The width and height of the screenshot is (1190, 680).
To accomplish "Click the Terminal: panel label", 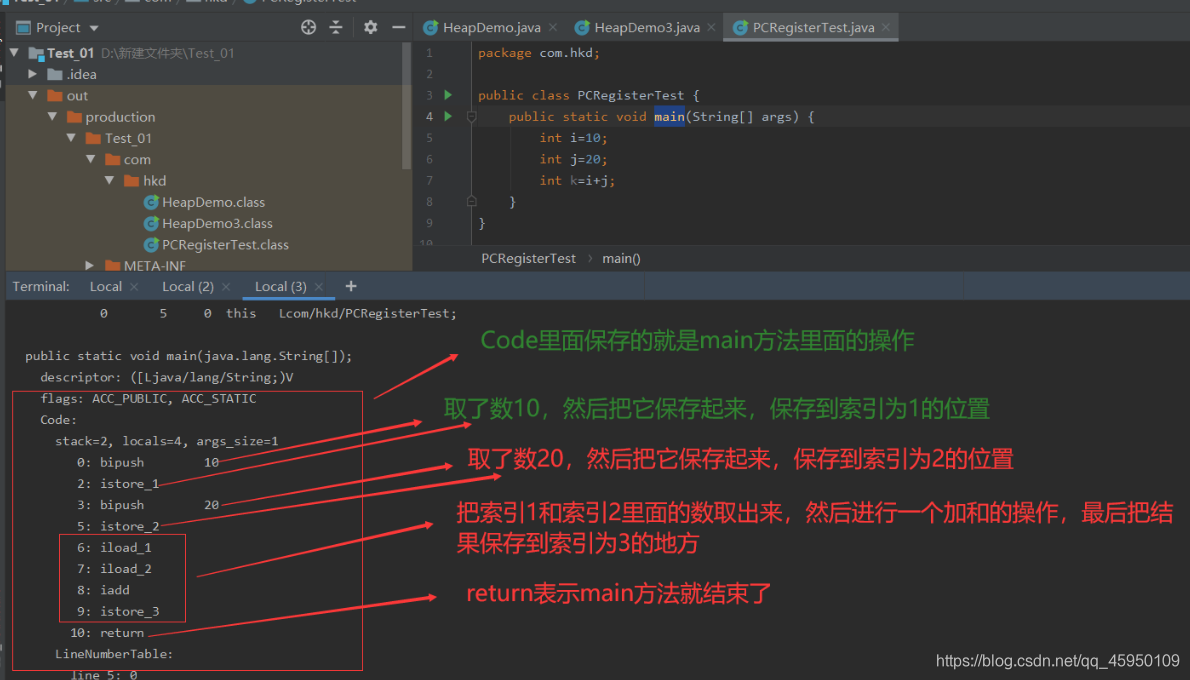I will (41, 286).
